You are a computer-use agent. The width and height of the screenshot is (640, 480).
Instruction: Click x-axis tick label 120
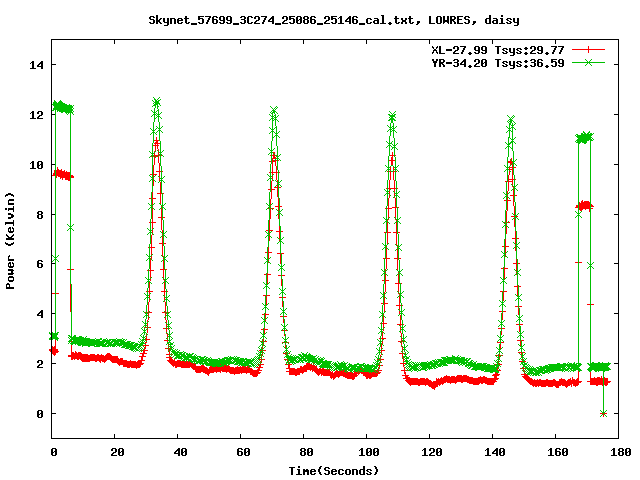(431, 452)
